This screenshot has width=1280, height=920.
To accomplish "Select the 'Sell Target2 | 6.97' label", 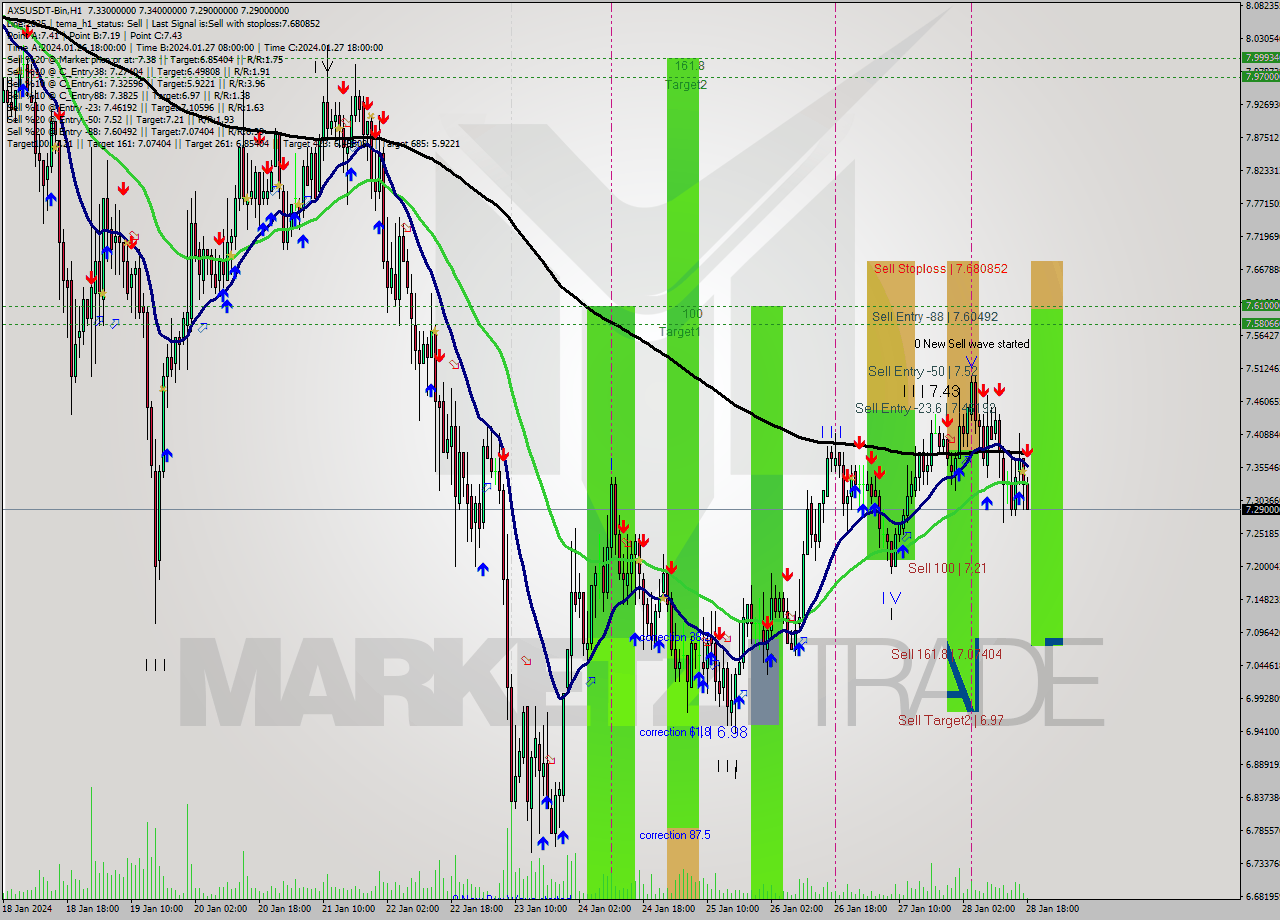I will coord(950,720).
